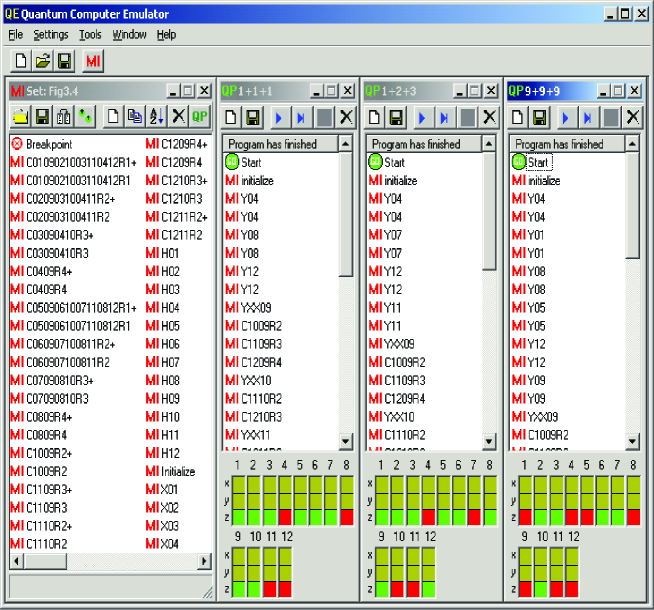Open the Settings menu

point(50,34)
